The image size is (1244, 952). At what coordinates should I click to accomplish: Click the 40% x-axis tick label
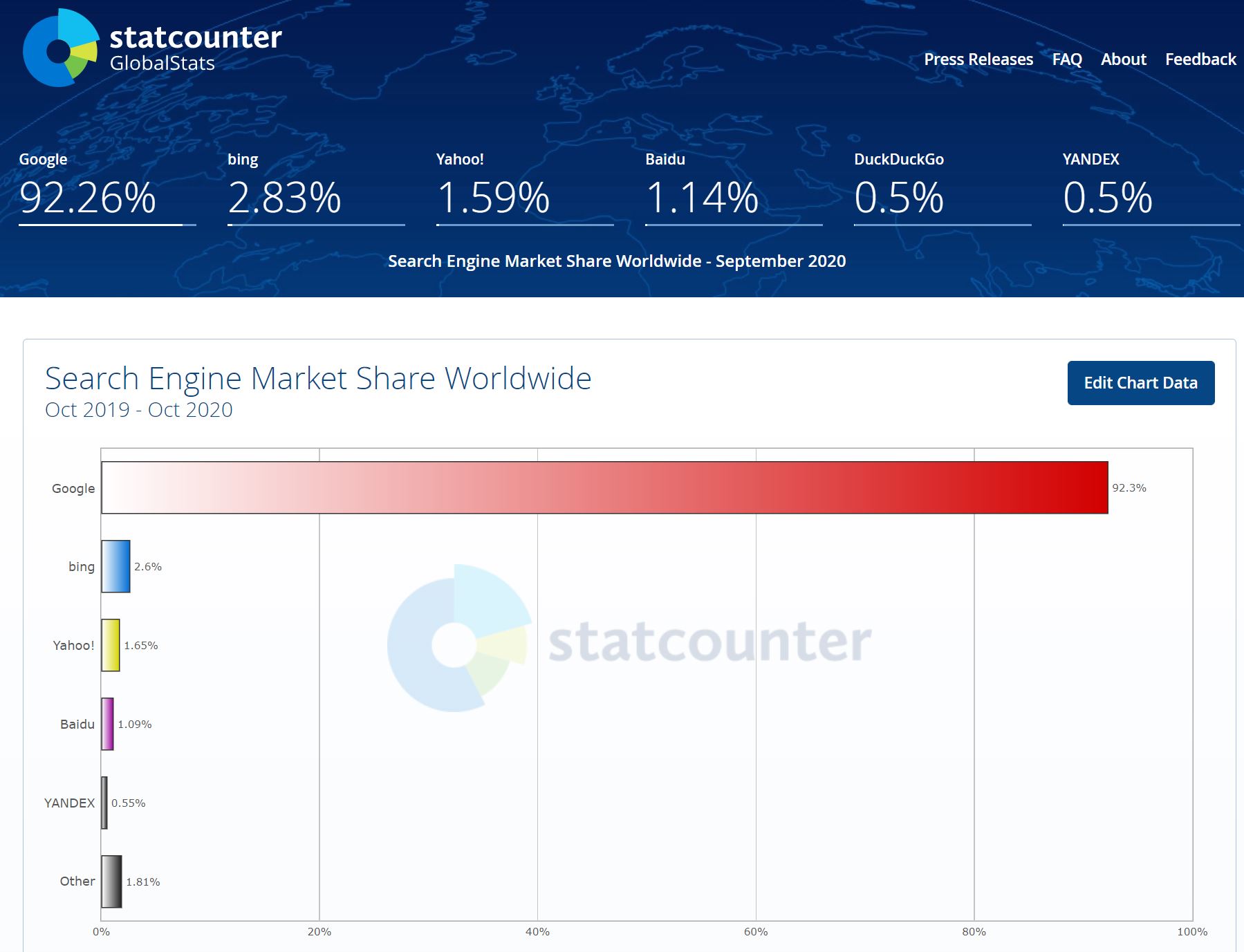click(537, 932)
